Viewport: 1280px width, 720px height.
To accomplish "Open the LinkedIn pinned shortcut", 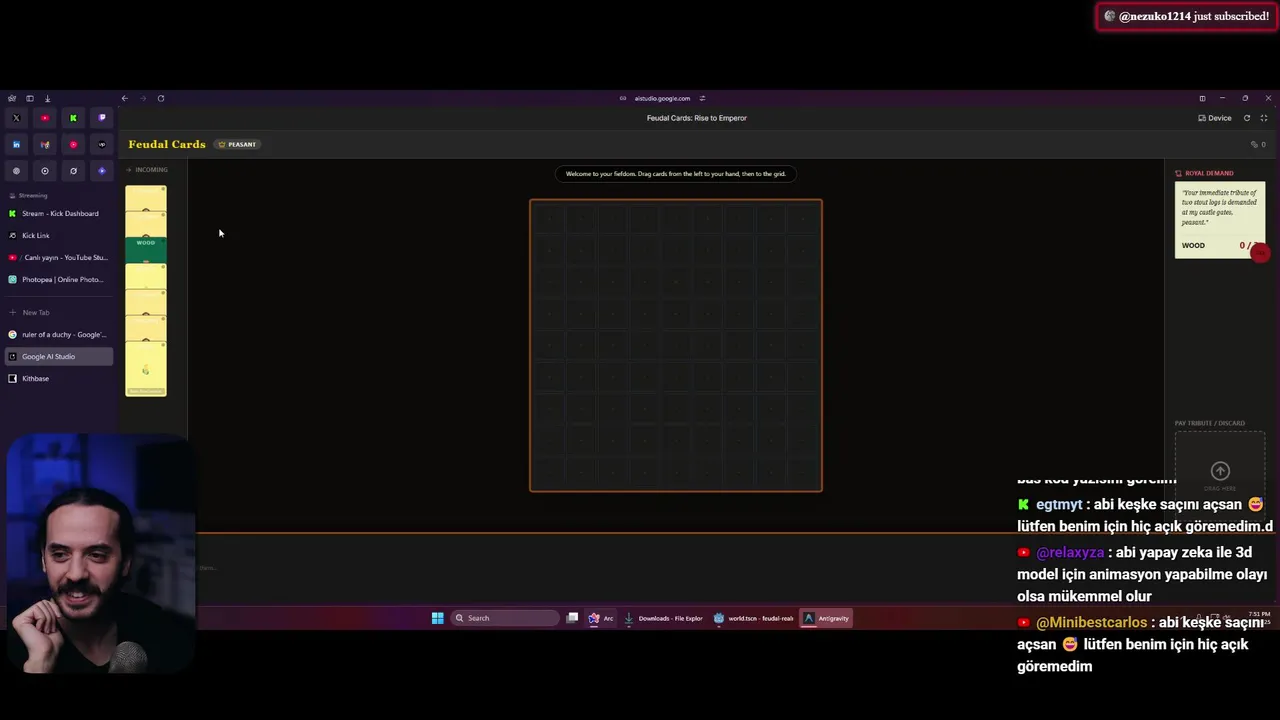I will (x=16, y=144).
